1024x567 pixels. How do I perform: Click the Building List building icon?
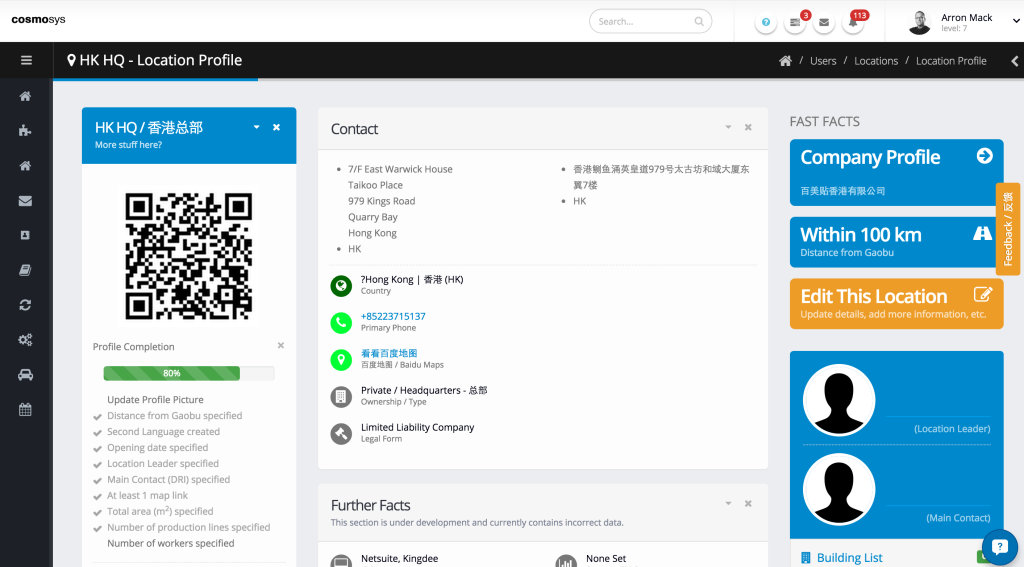click(x=805, y=558)
